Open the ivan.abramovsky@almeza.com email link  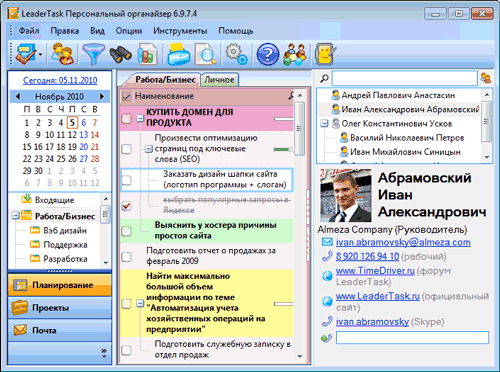[x=403, y=242]
